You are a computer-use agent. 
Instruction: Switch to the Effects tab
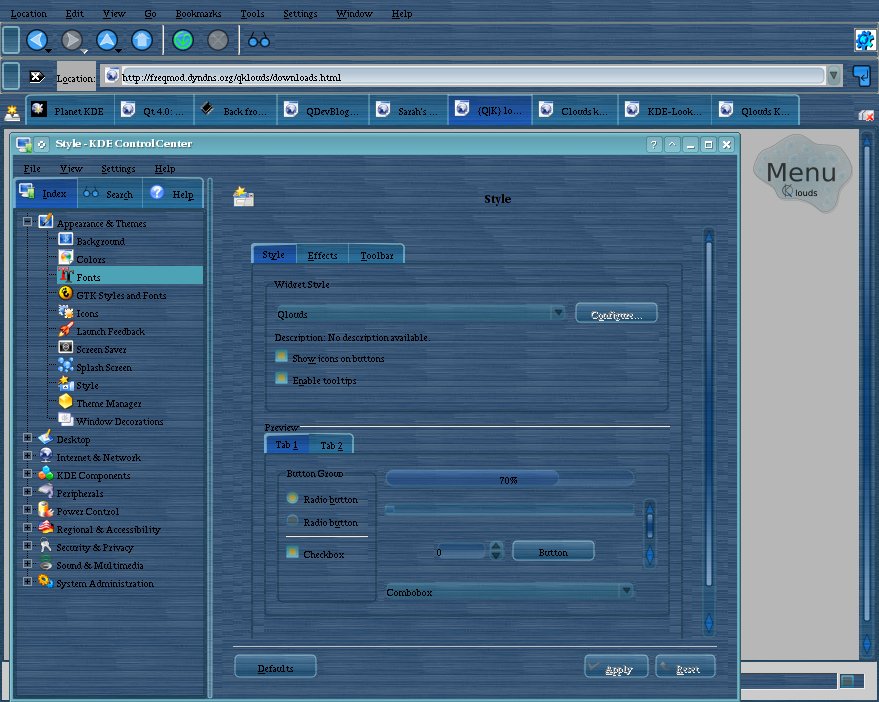pos(322,255)
